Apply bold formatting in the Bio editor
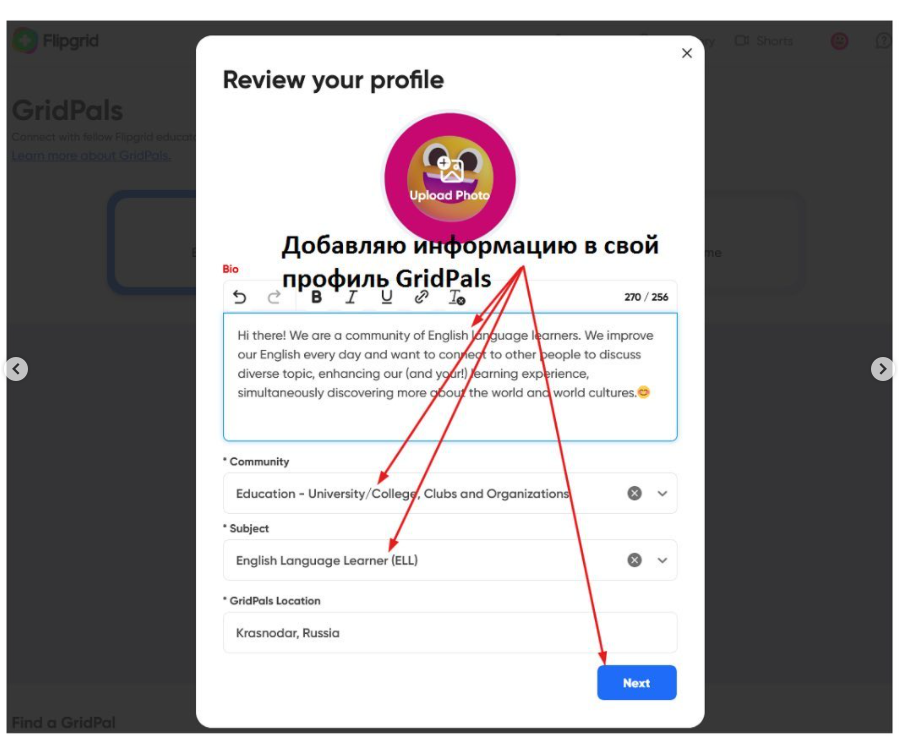Image resolution: width=904 pixels, height=748 pixels. click(316, 297)
